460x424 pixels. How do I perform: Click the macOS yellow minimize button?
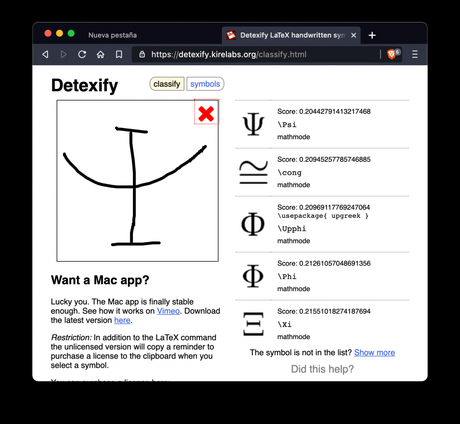[x=59, y=33]
